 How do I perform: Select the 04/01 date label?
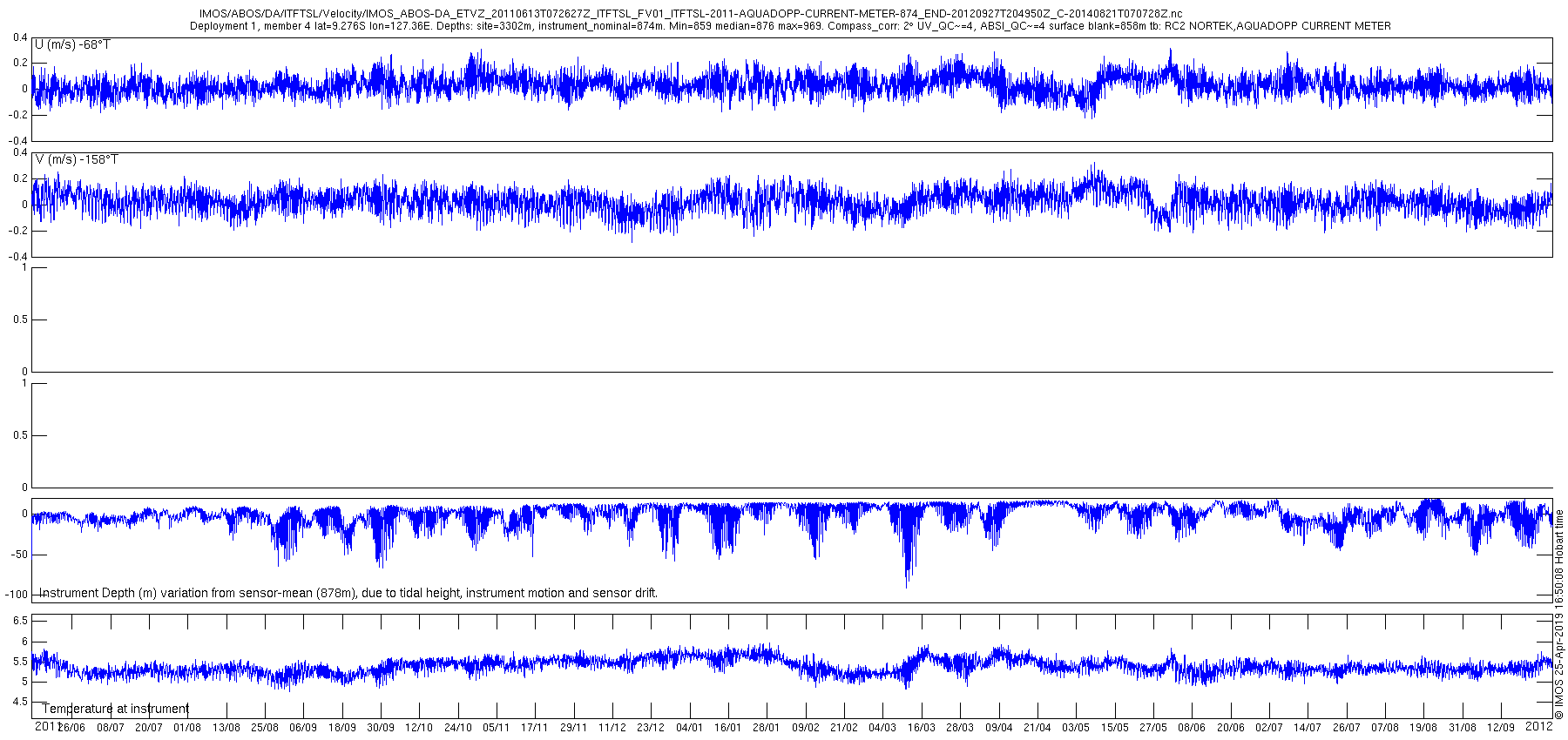pos(690,727)
